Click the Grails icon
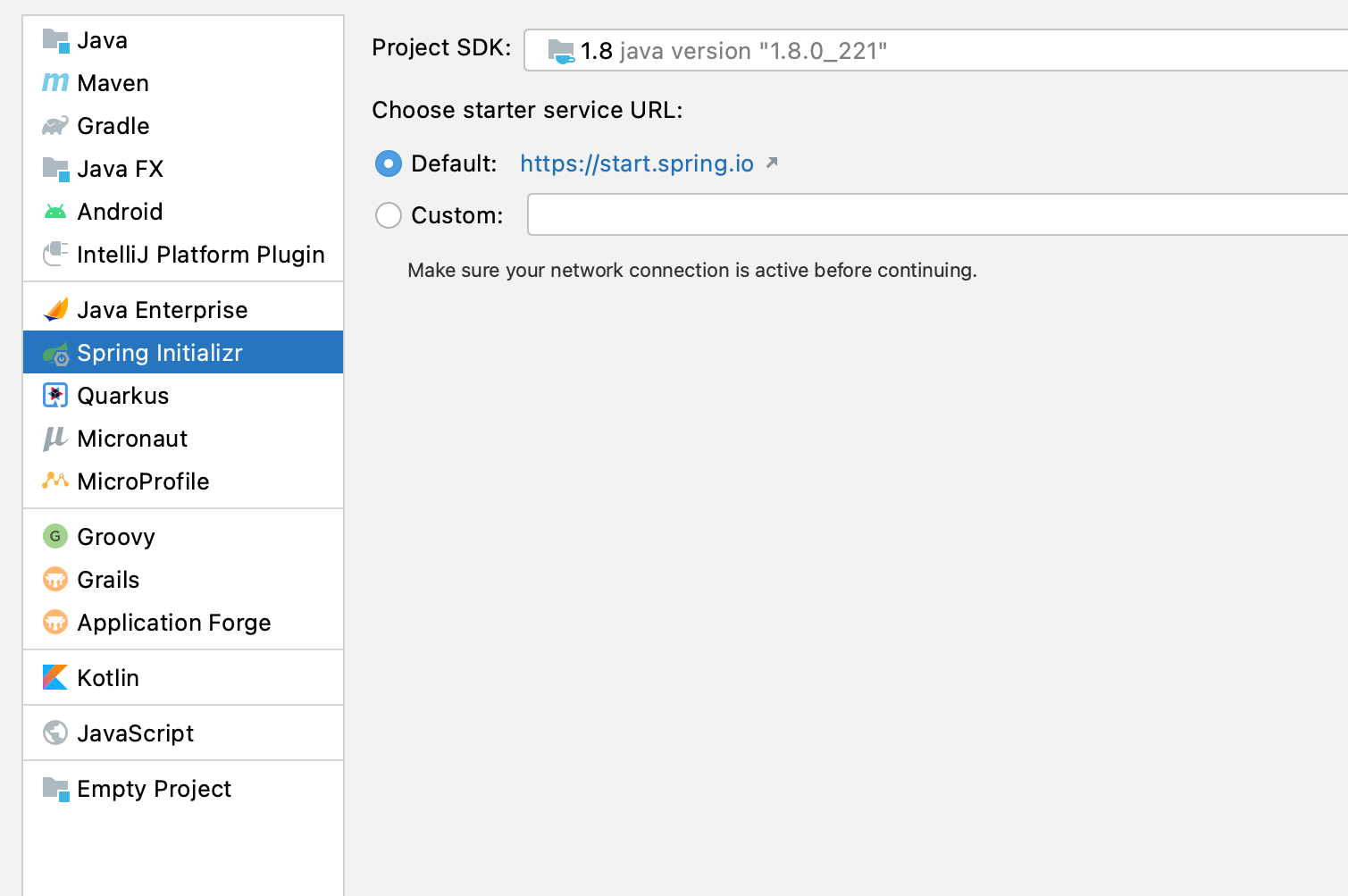1348x896 pixels. [x=55, y=579]
